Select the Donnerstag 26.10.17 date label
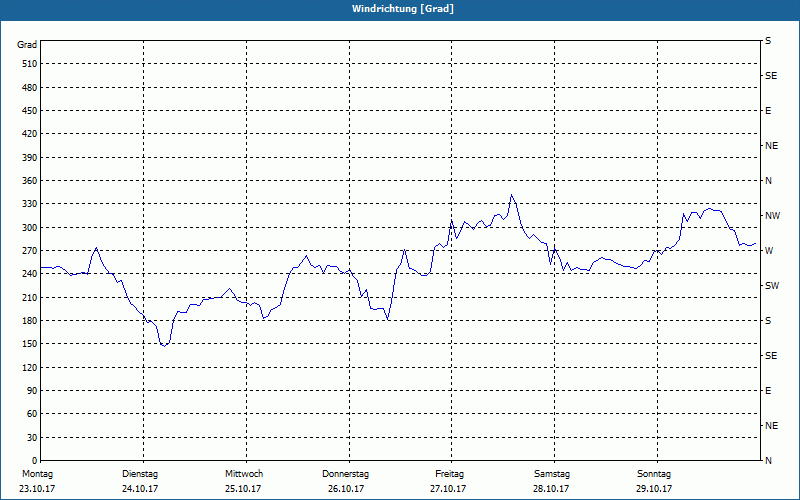This screenshot has height=500, width=800. click(345, 481)
